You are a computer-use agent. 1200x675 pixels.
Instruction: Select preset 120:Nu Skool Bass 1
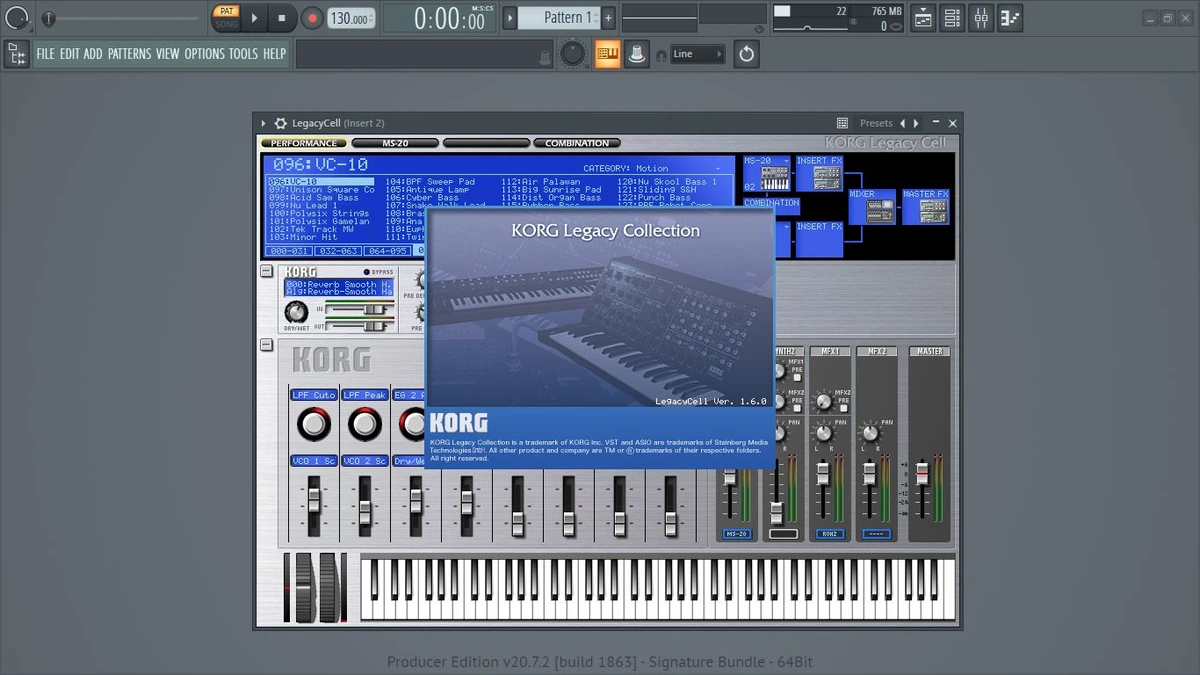click(667, 182)
